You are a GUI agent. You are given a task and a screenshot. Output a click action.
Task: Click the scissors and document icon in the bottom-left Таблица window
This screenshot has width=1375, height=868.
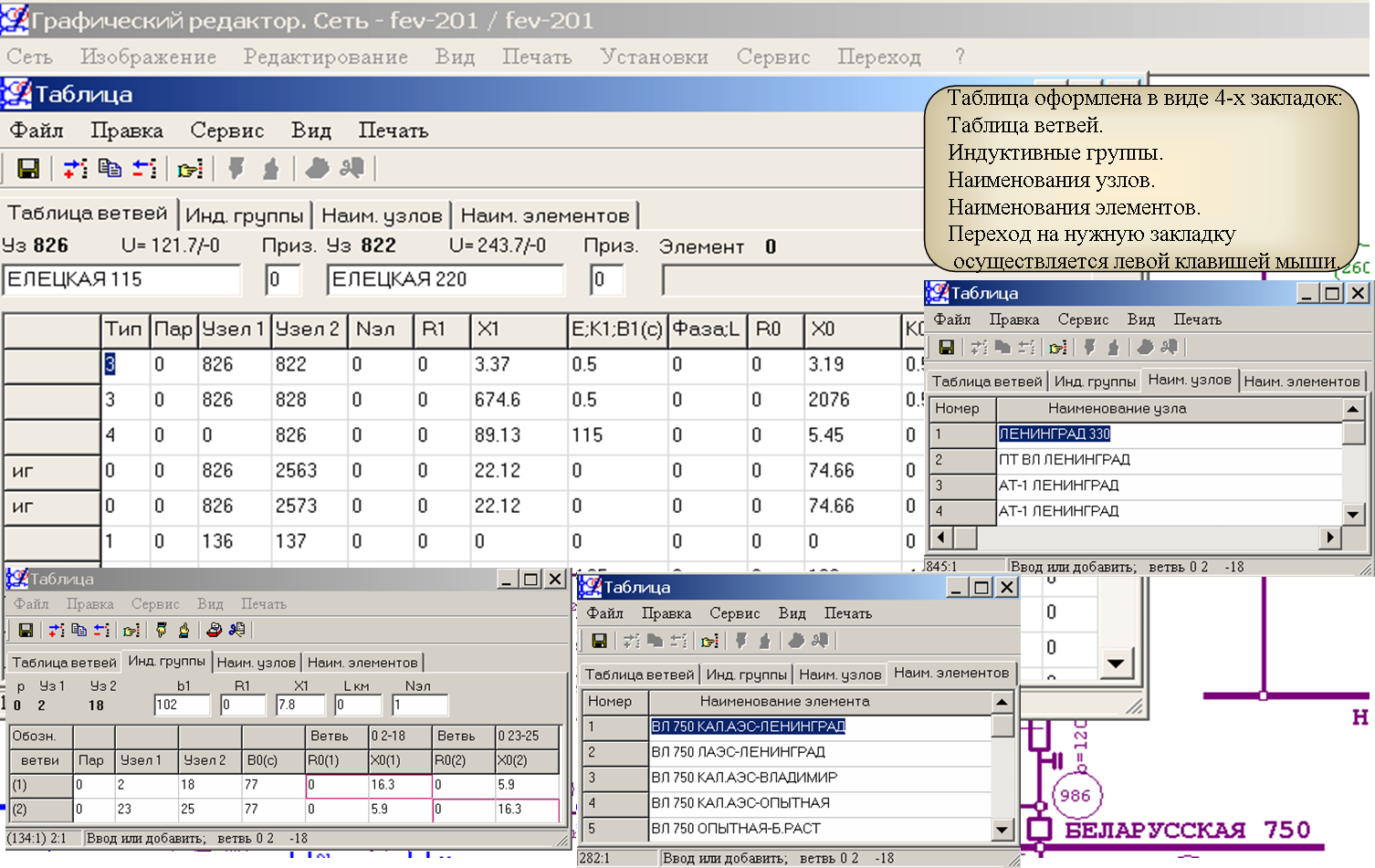(237, 630)
